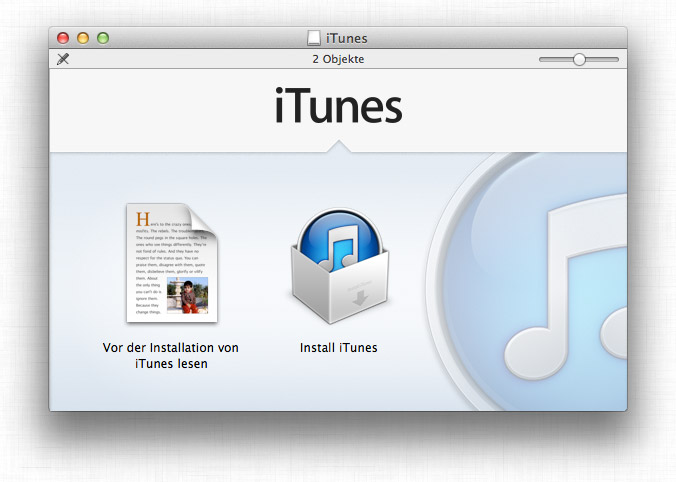
Task: Minimize the window with yellow button
Action: click(x=83, y=39)
